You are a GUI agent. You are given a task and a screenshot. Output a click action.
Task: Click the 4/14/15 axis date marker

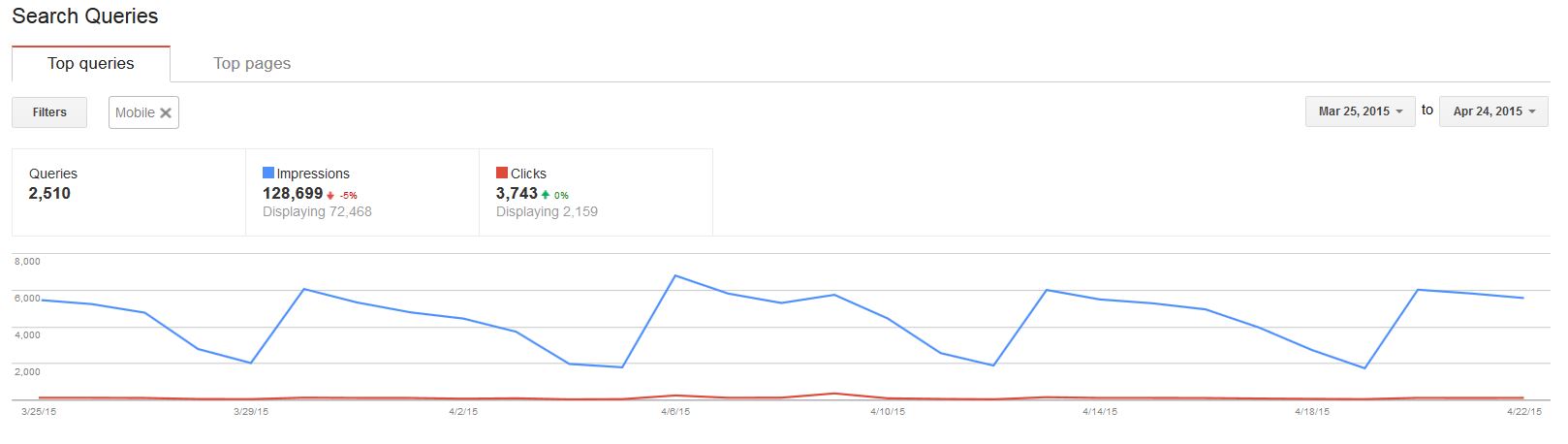coord(1100,412)
